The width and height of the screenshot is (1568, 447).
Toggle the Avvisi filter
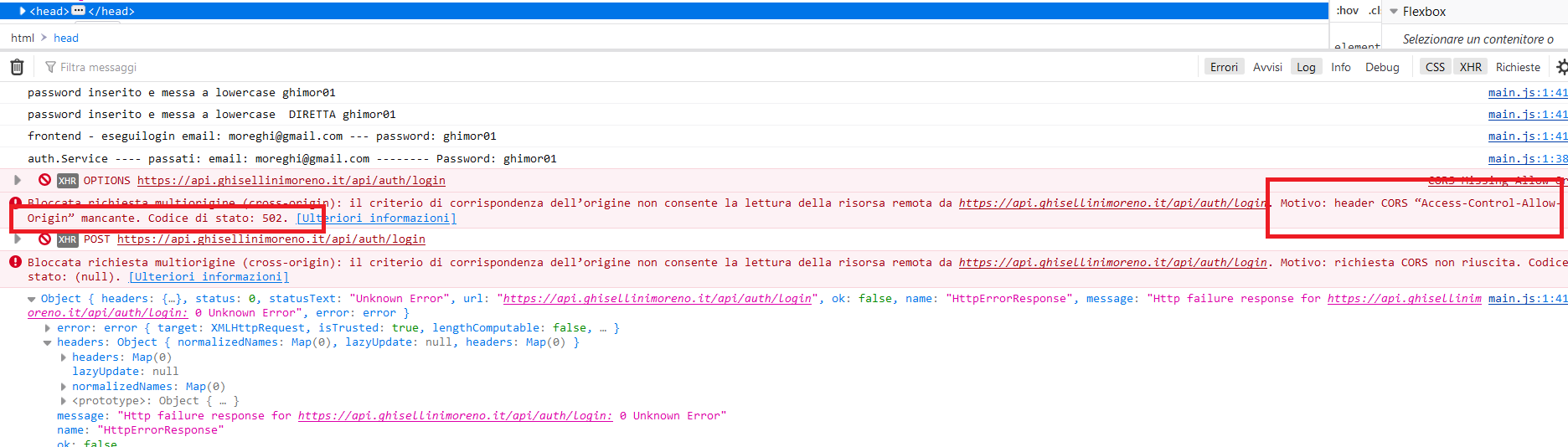coord(1267,67)
